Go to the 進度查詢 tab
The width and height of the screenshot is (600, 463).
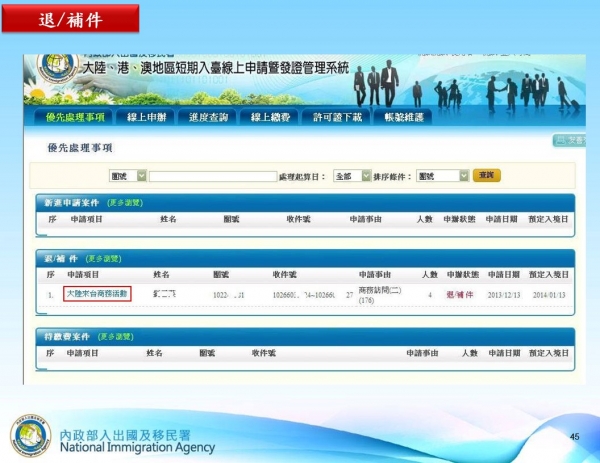pyautogui.click(x=208, y=118)
